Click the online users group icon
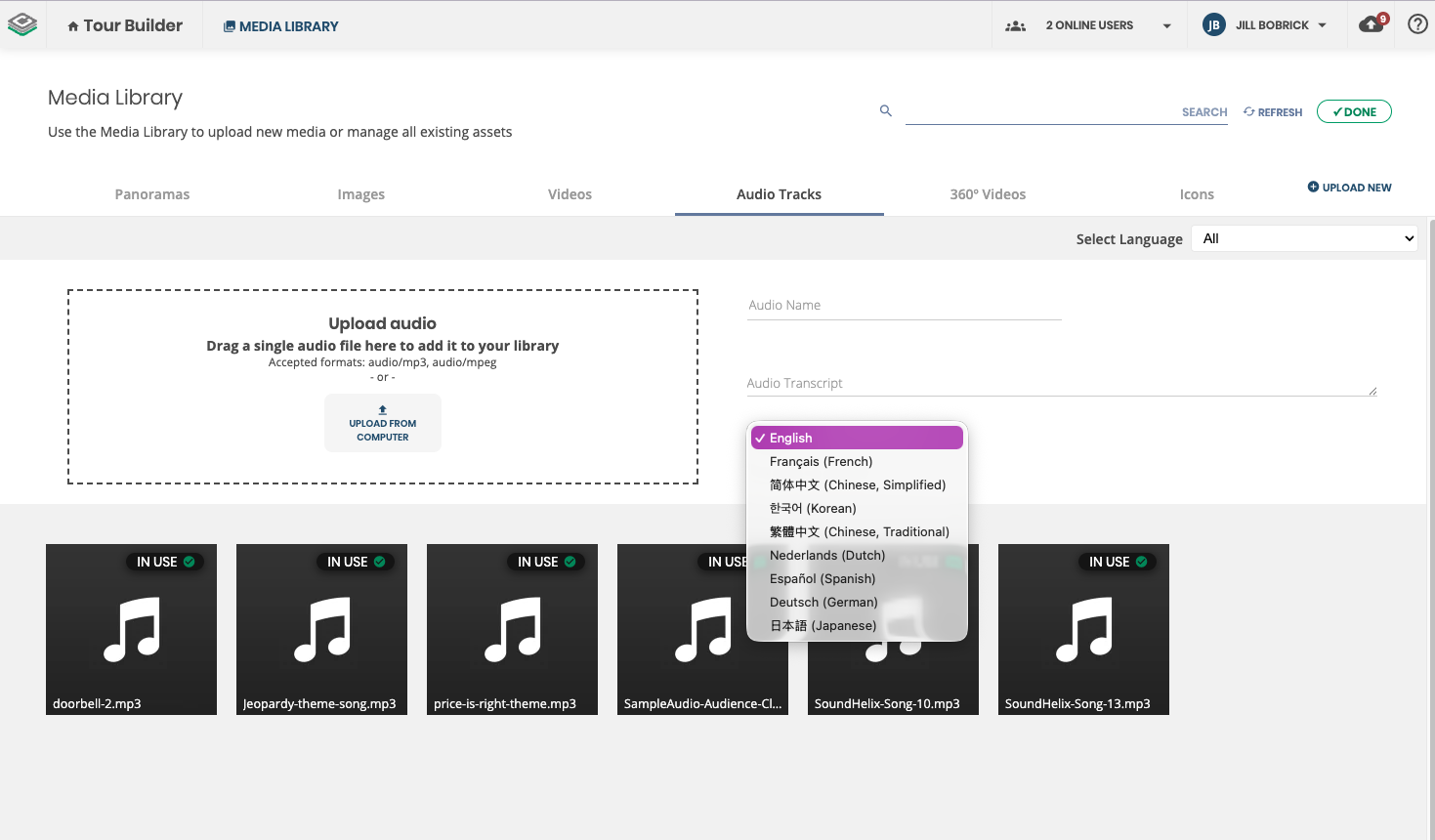The height and width of the screenshot is (840, 1435). 1016,26
